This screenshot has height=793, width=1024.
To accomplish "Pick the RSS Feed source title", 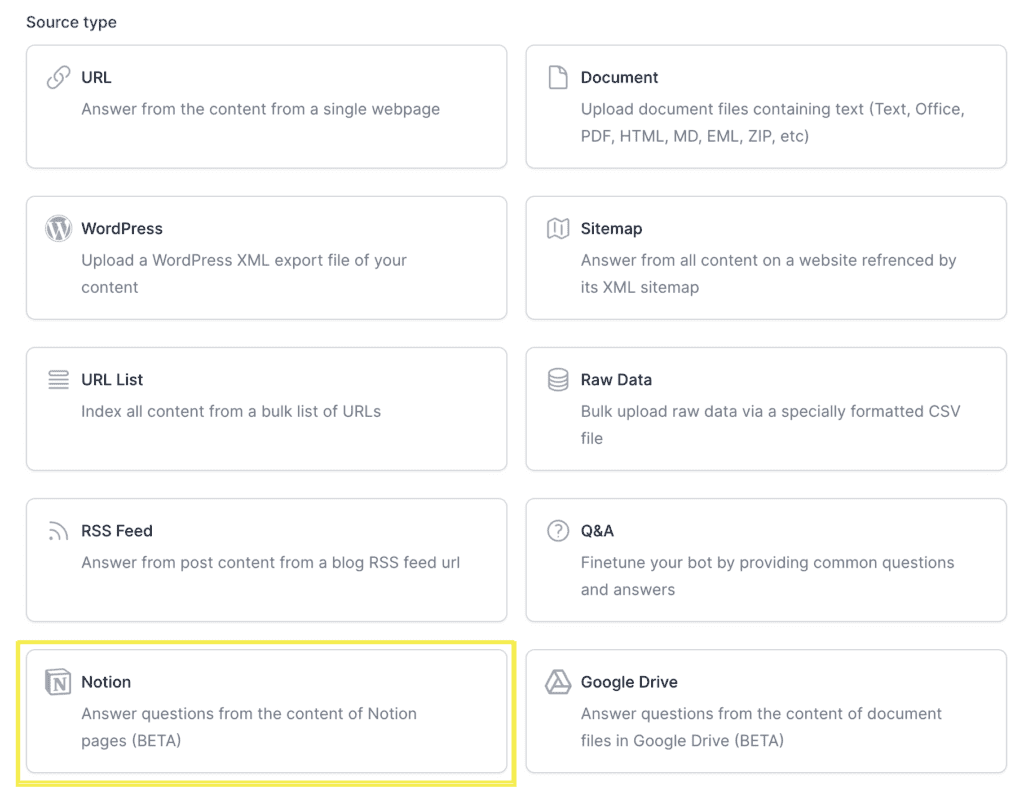I will pos(117,531).
